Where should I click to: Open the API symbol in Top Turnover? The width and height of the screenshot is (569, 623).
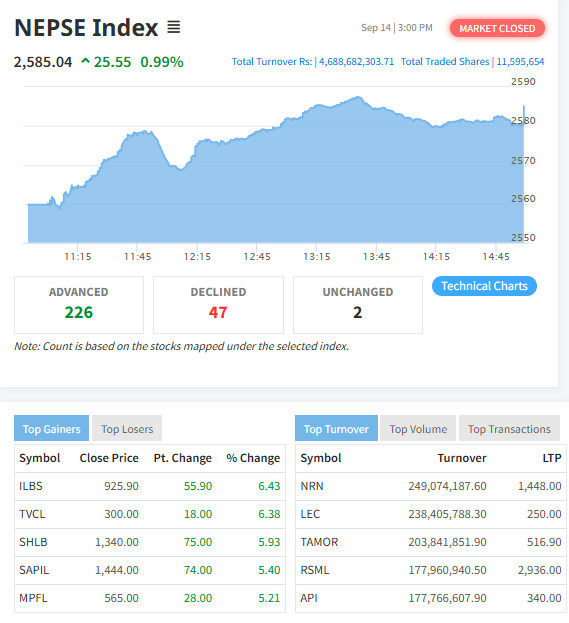(309, 598)
